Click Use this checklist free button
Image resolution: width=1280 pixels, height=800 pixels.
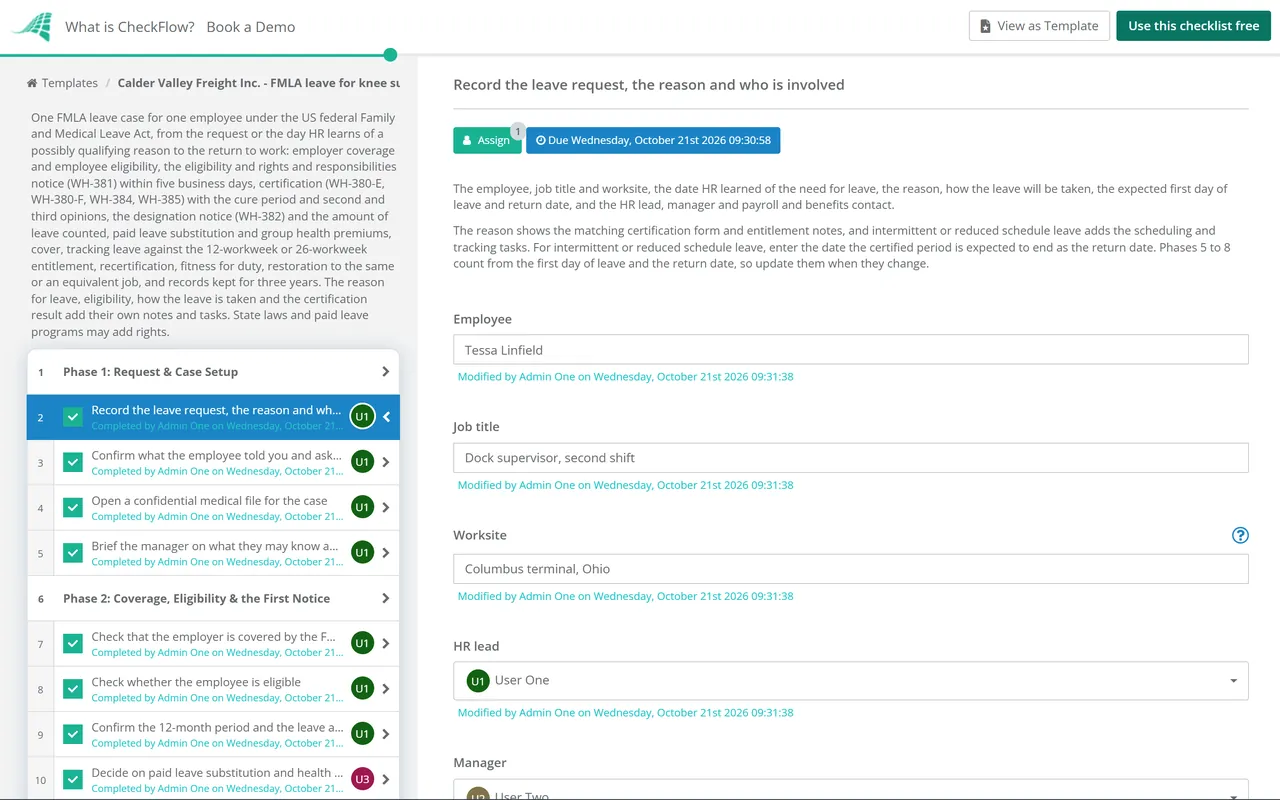click(x=1193, y=26)
